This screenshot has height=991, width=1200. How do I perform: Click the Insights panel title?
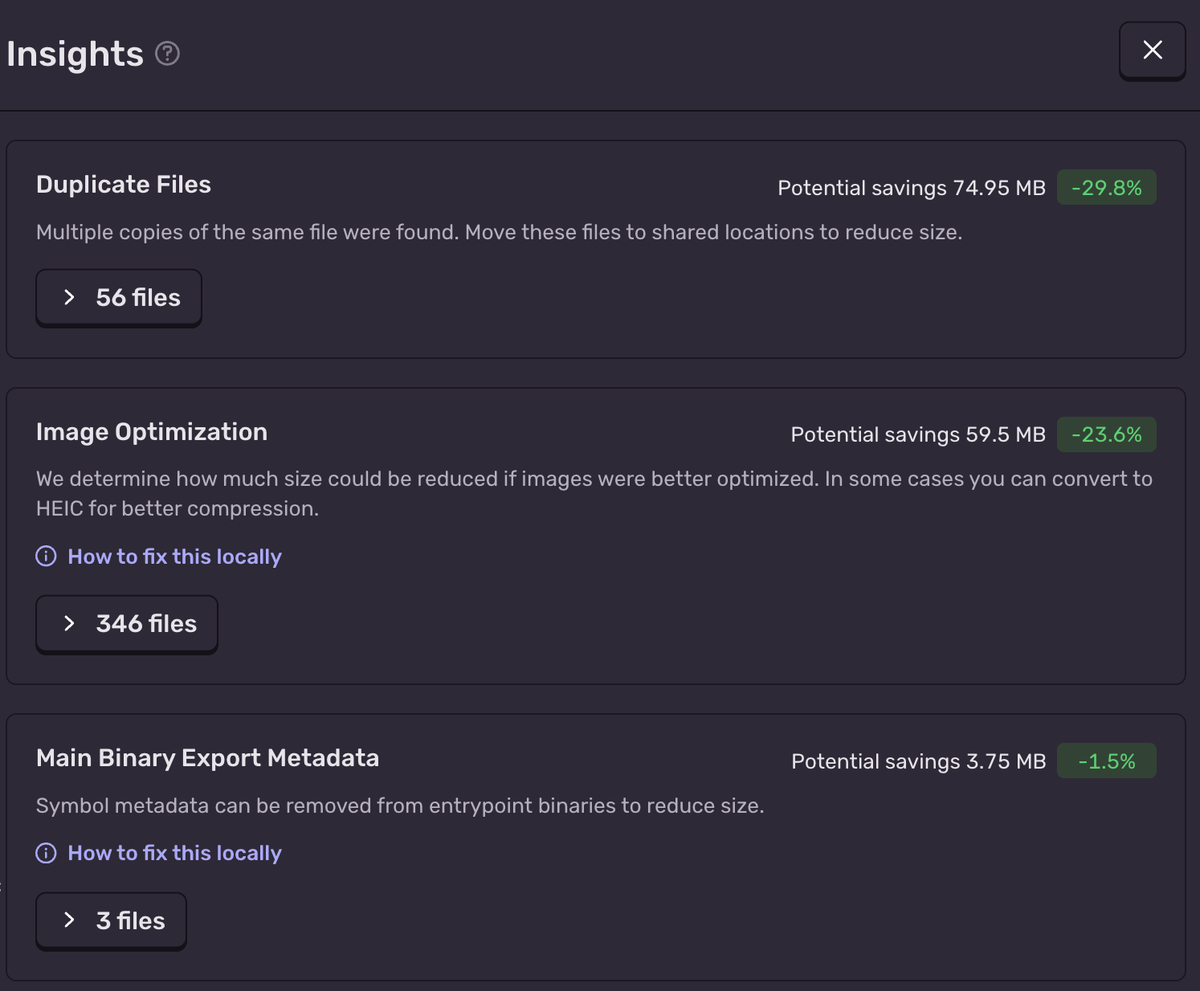tap(75, 54)
